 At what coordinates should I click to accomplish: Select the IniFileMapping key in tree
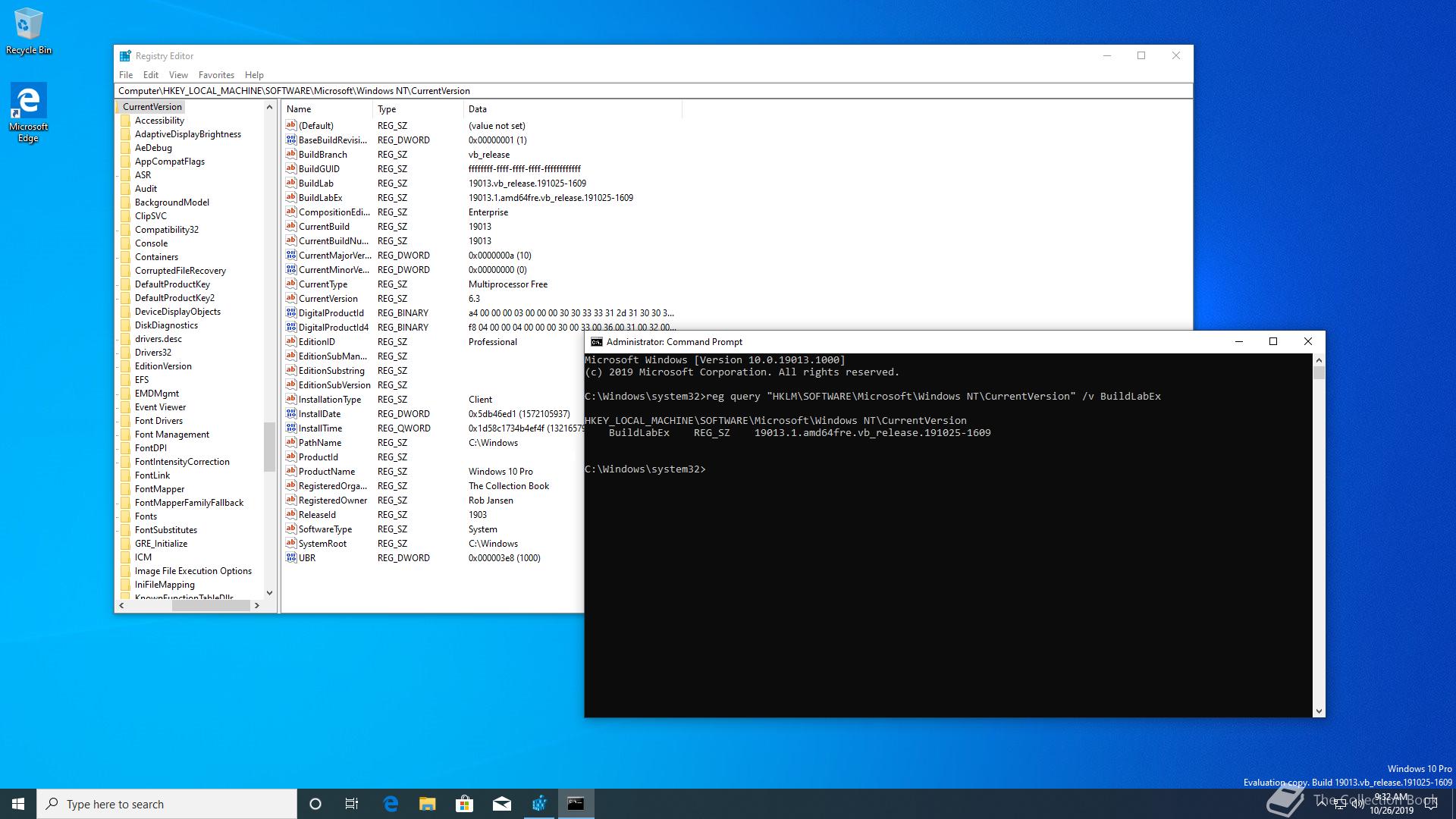click(165, 585)
